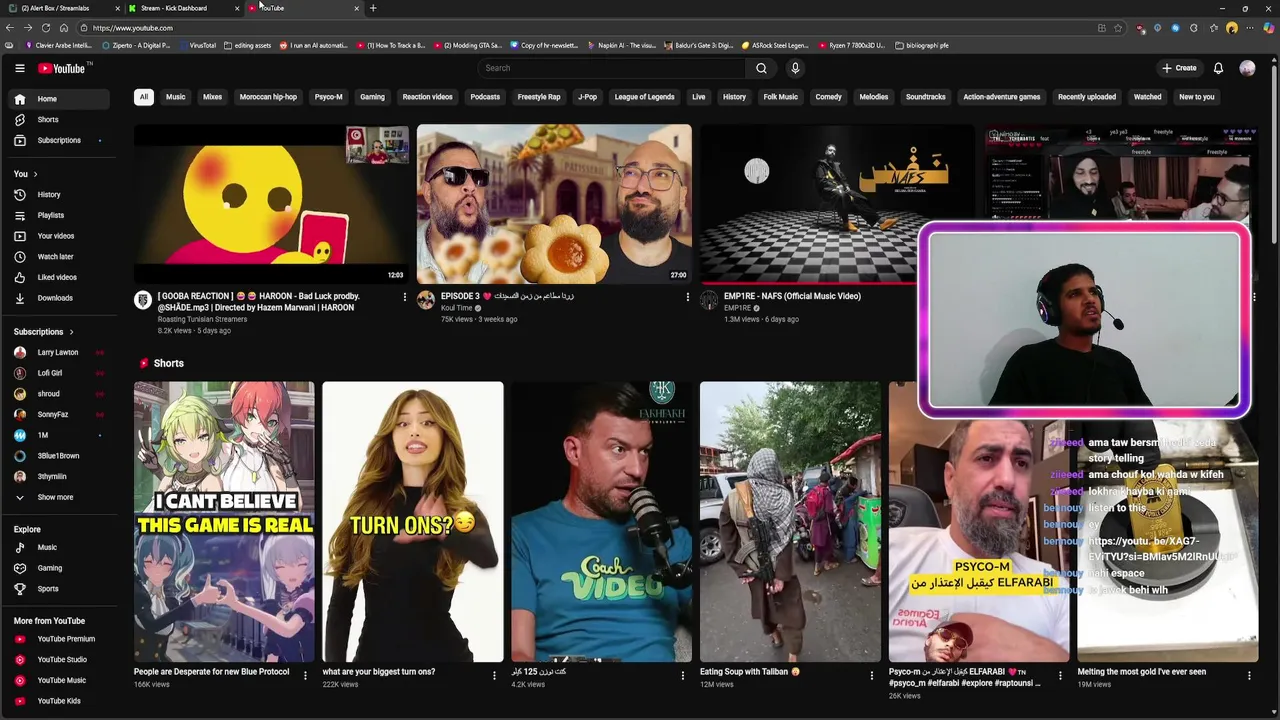Open EMP1RE NAFS video title
The image size is (1280, 720).
click(792, 296)
